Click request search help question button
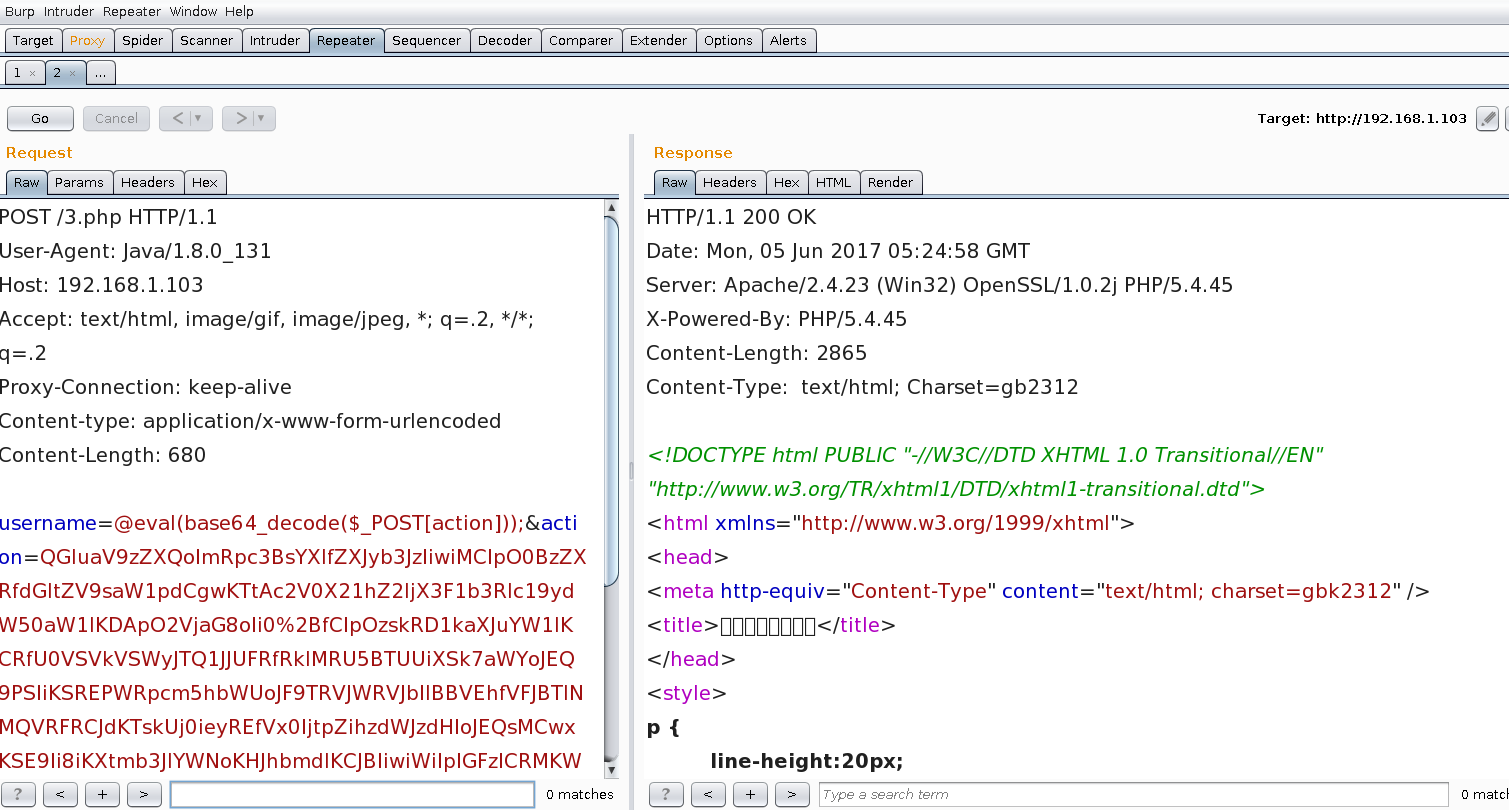 pos(18,794)
